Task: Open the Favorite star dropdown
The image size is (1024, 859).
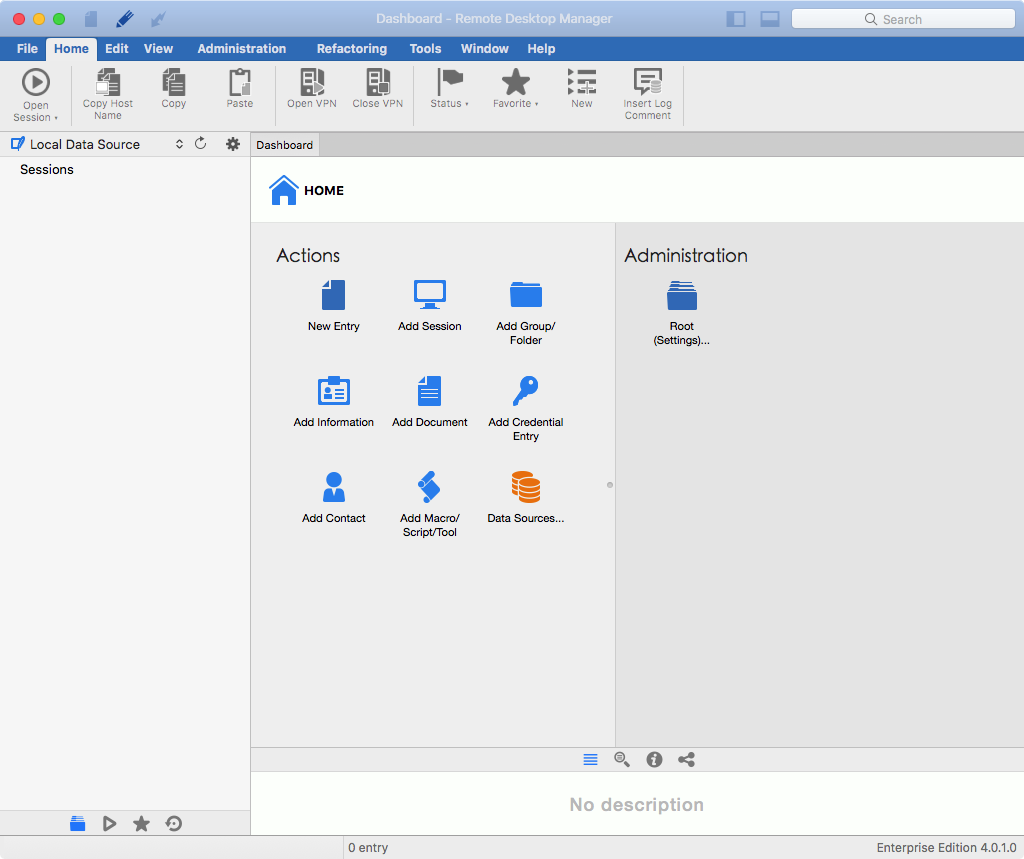Action: tap(515, 88)
